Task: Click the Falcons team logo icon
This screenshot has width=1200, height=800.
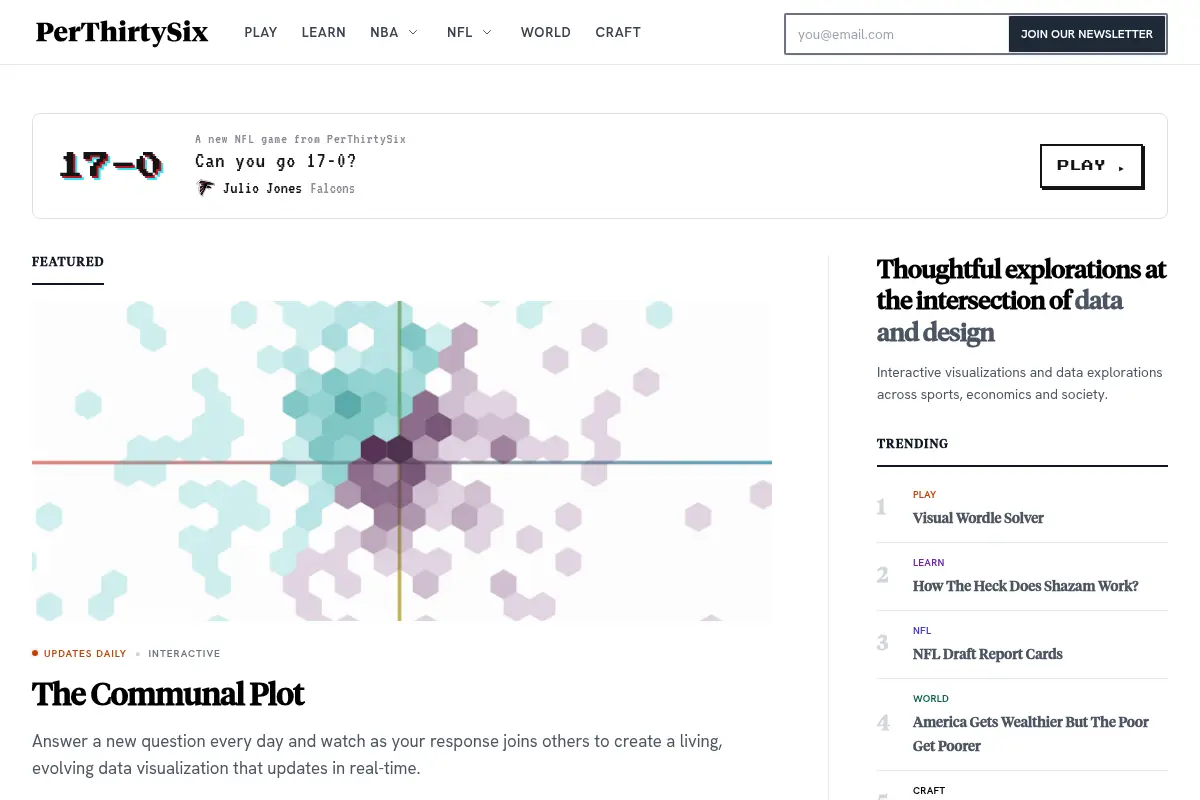Action: click(x=205, y=188)
